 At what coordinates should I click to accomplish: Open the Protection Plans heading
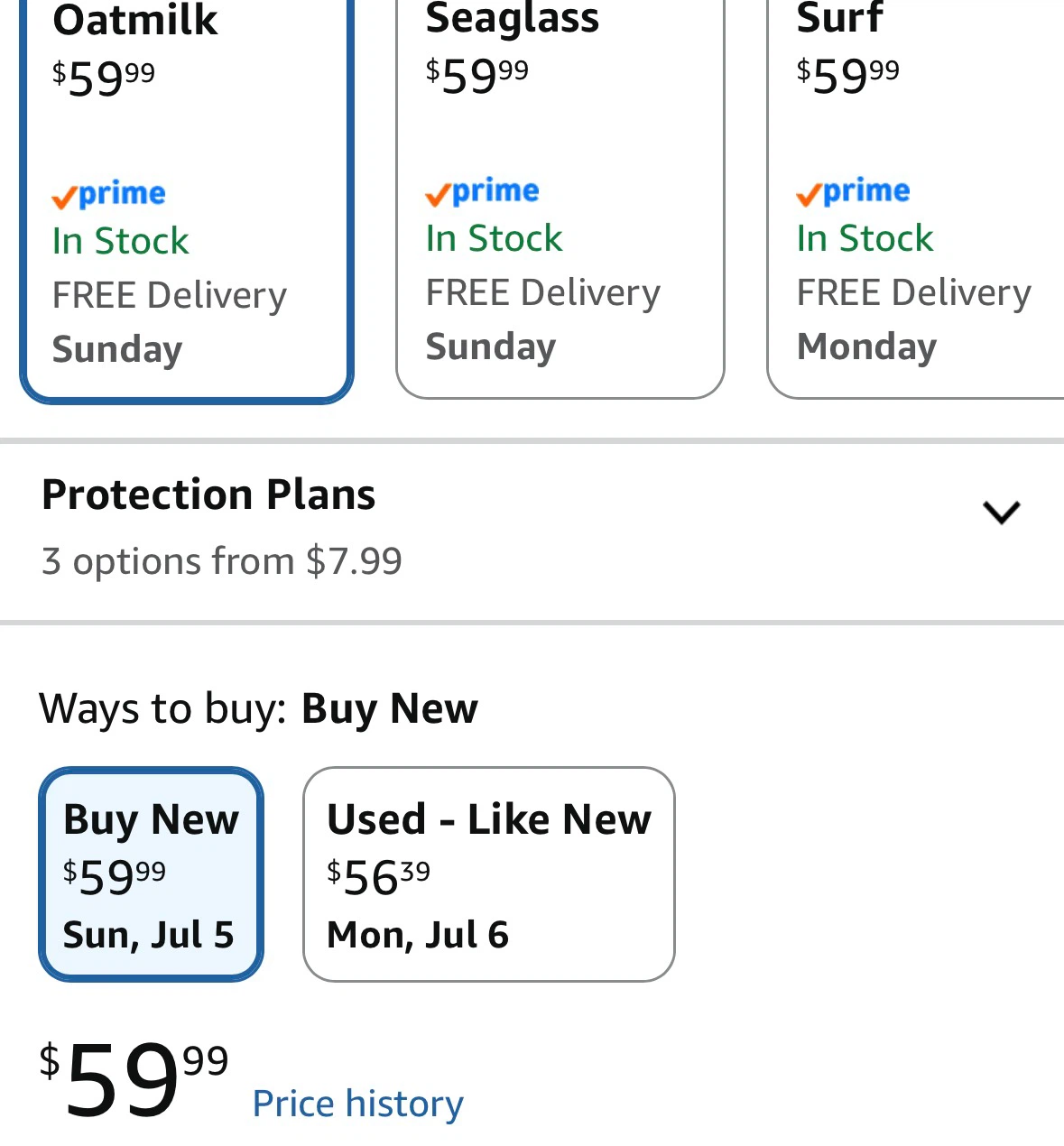point(208,494)
